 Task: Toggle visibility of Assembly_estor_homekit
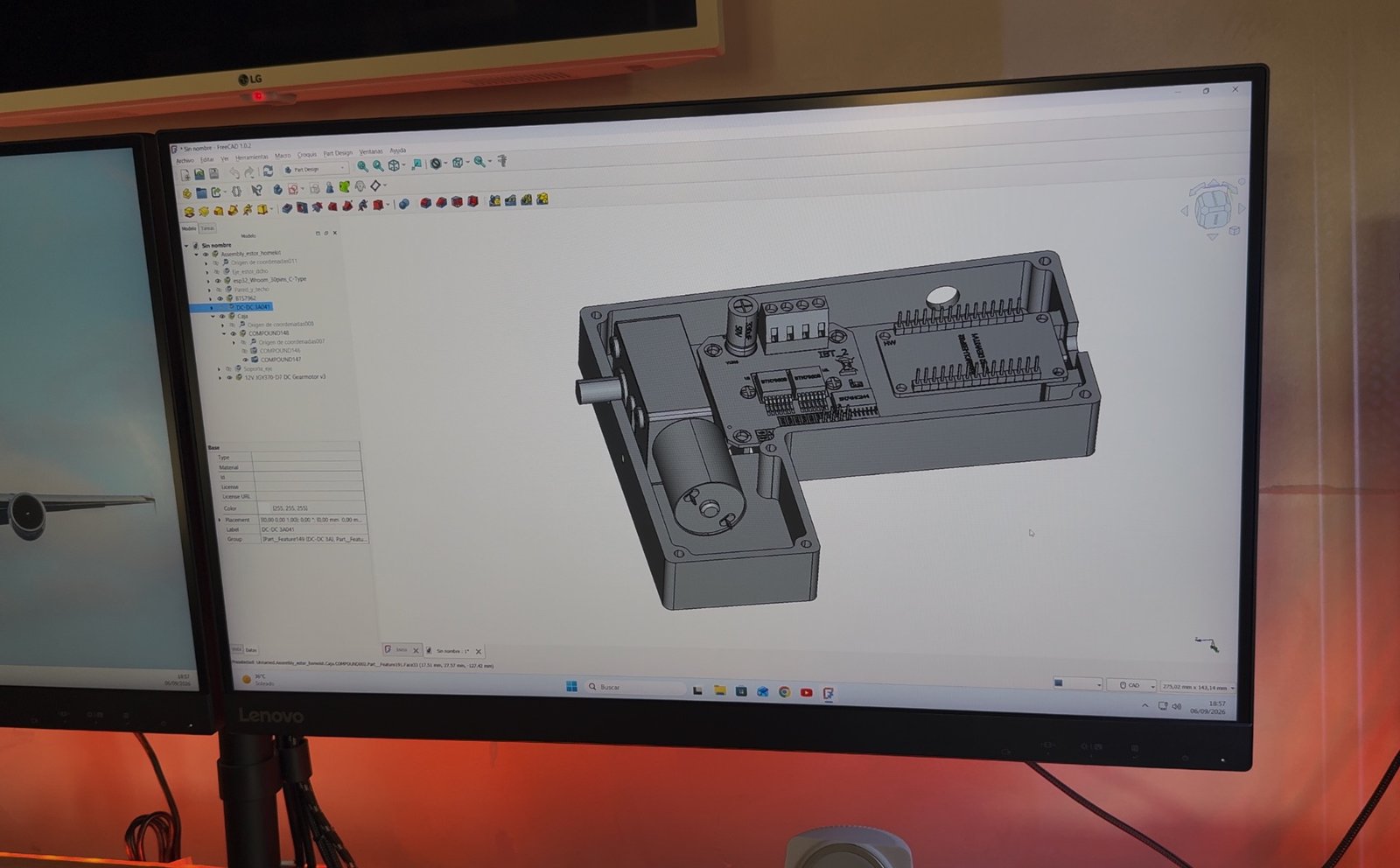[x=206, y=255]
